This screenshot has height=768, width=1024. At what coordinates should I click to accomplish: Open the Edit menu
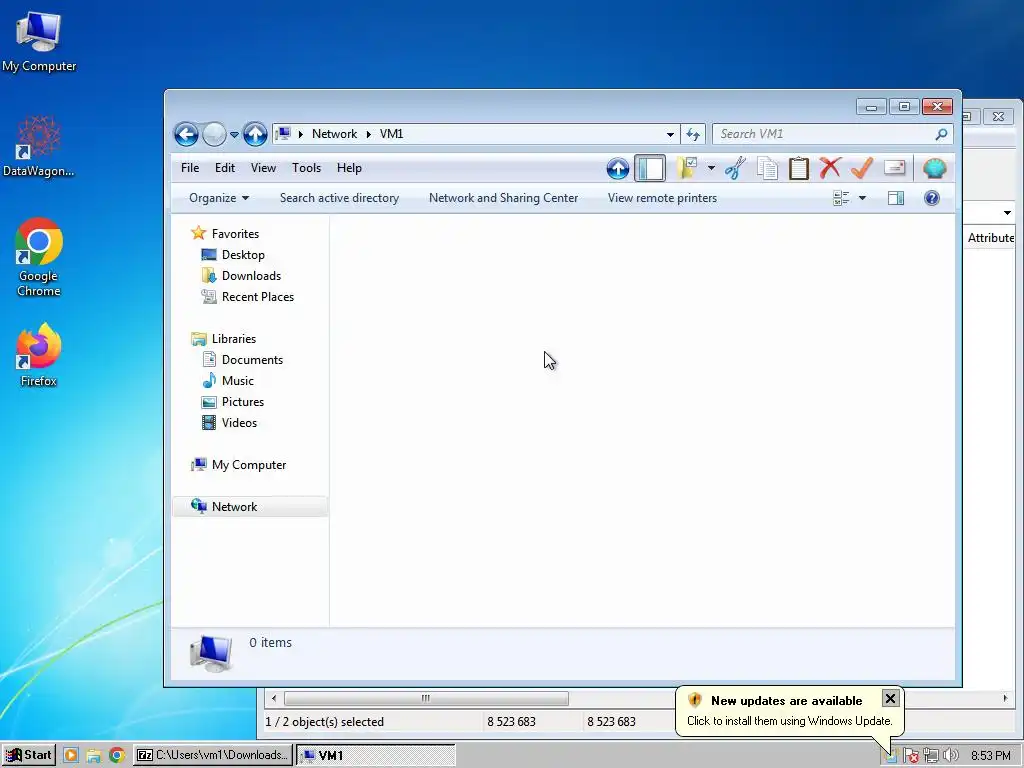coord(225,168)
